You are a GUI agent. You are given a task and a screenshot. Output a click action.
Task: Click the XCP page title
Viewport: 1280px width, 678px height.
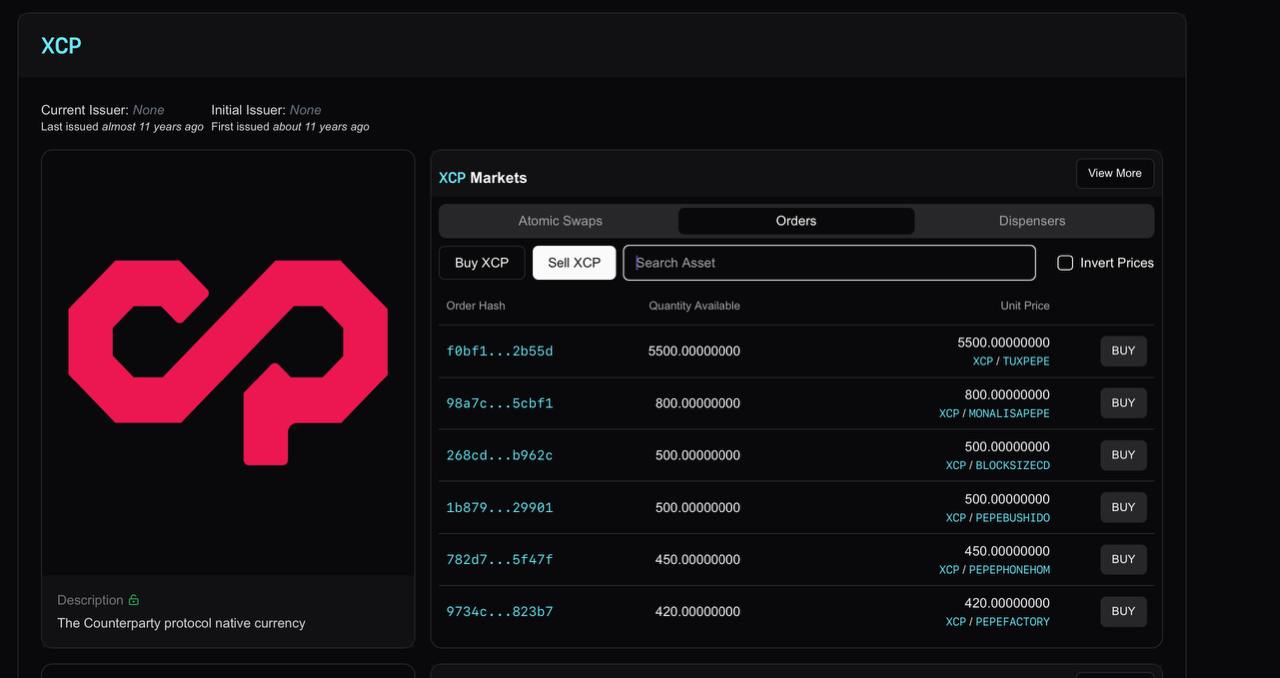[x=61, y=45]
